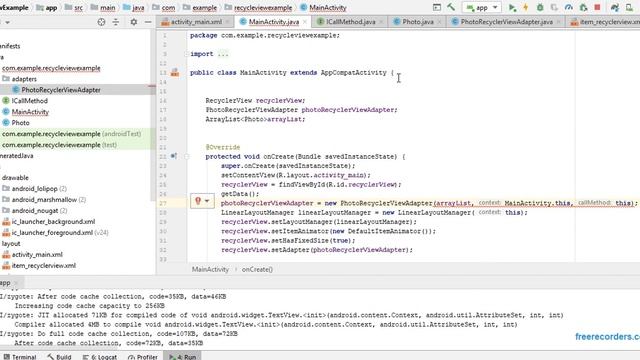This screenshot has width=640, height=360.
Task: Select the adapters folder in project tree
Action: [x=19, y=79]
